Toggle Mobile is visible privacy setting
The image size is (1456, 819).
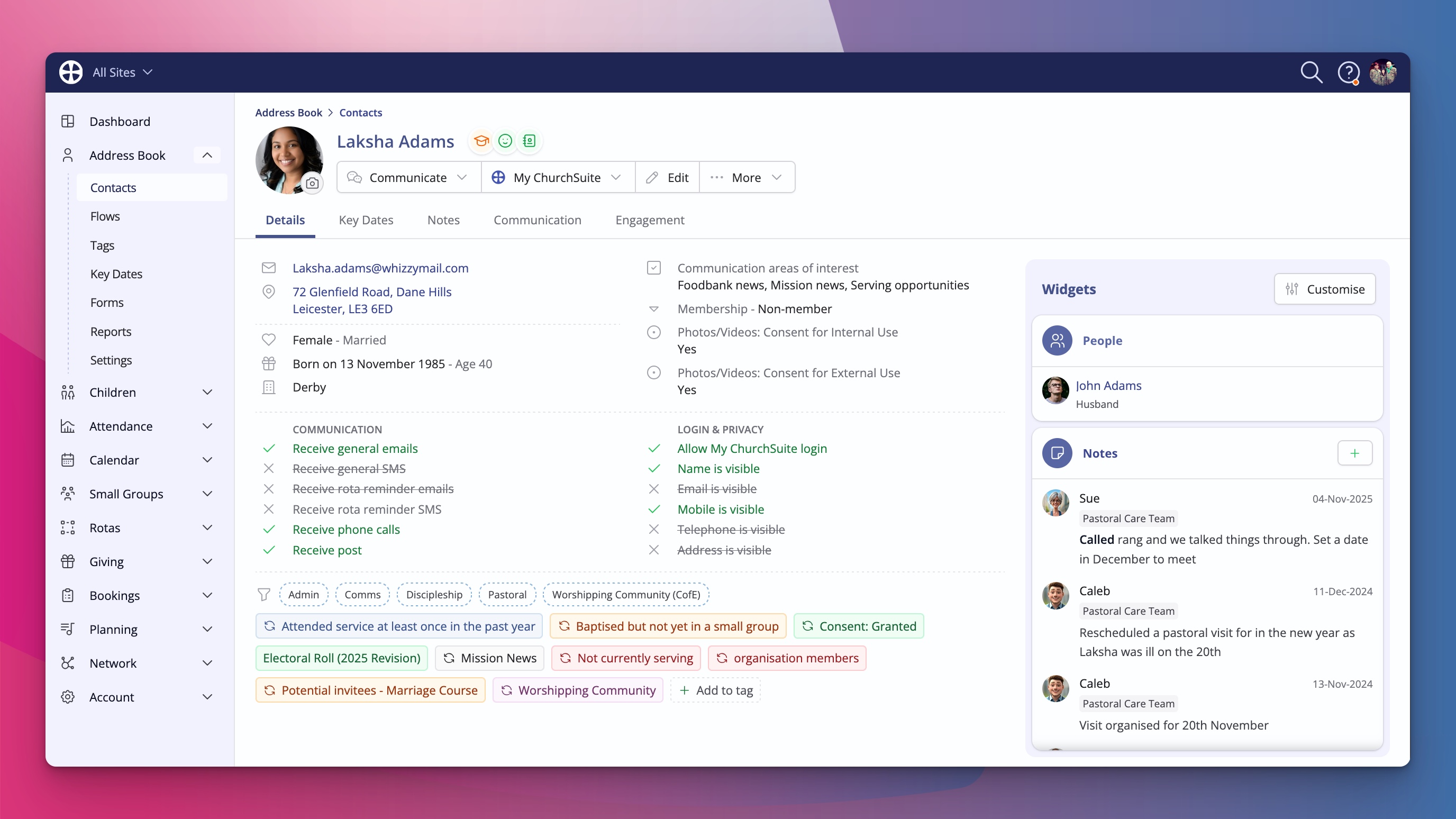pyautogui.click(x=721, y=509)
